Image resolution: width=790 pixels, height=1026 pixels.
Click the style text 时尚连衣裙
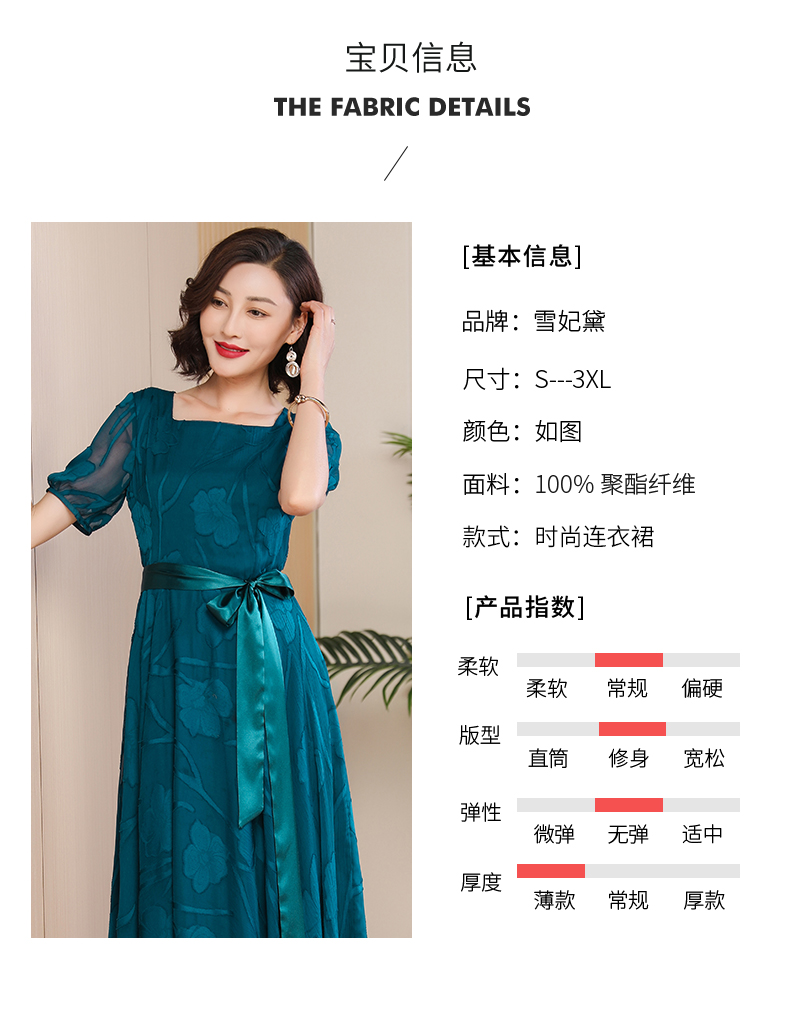click(594, 537)
